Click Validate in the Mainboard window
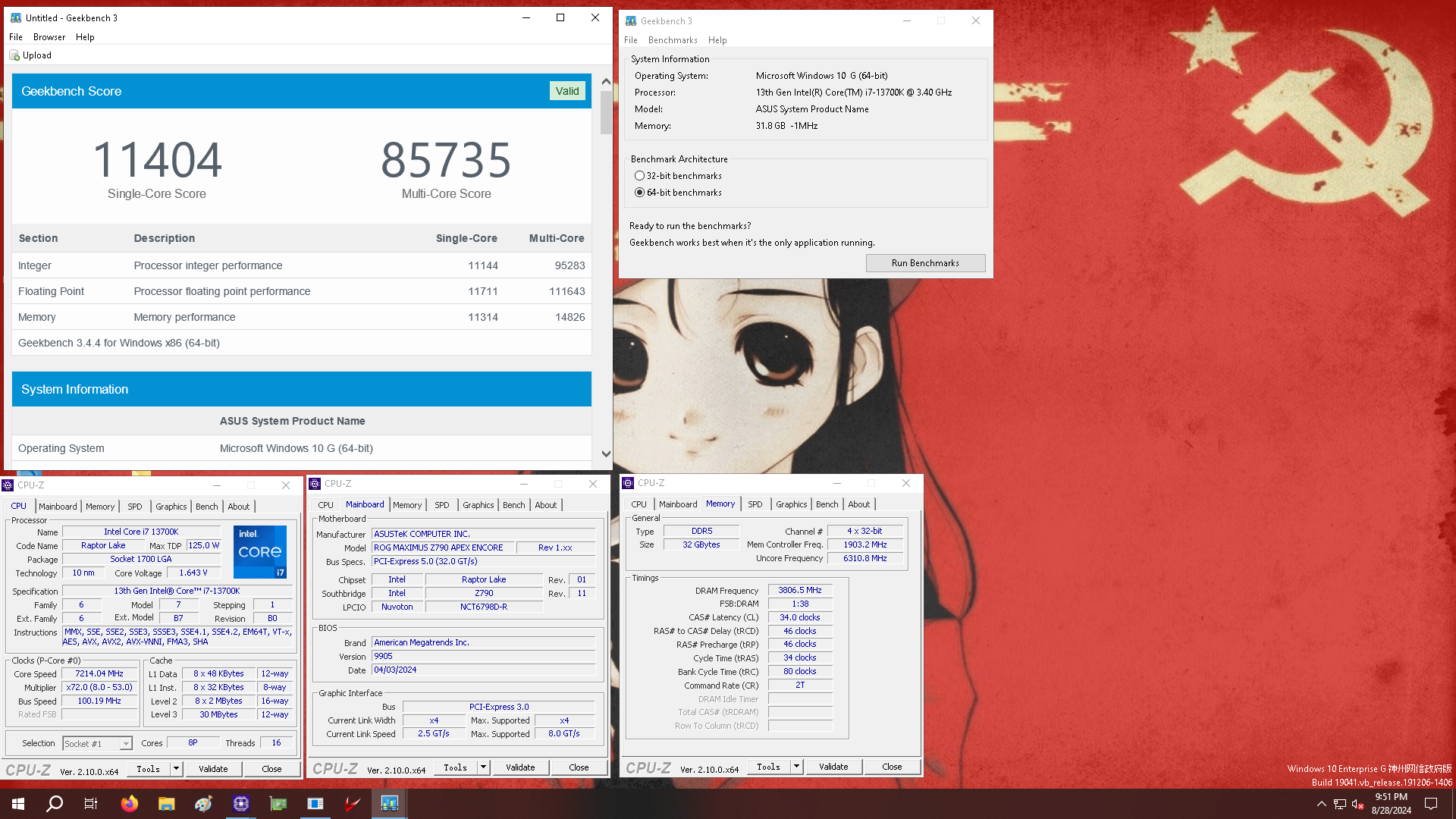The height and width of the screenshot is (819, 1456). pyautogui.click(x=520, y=767)
